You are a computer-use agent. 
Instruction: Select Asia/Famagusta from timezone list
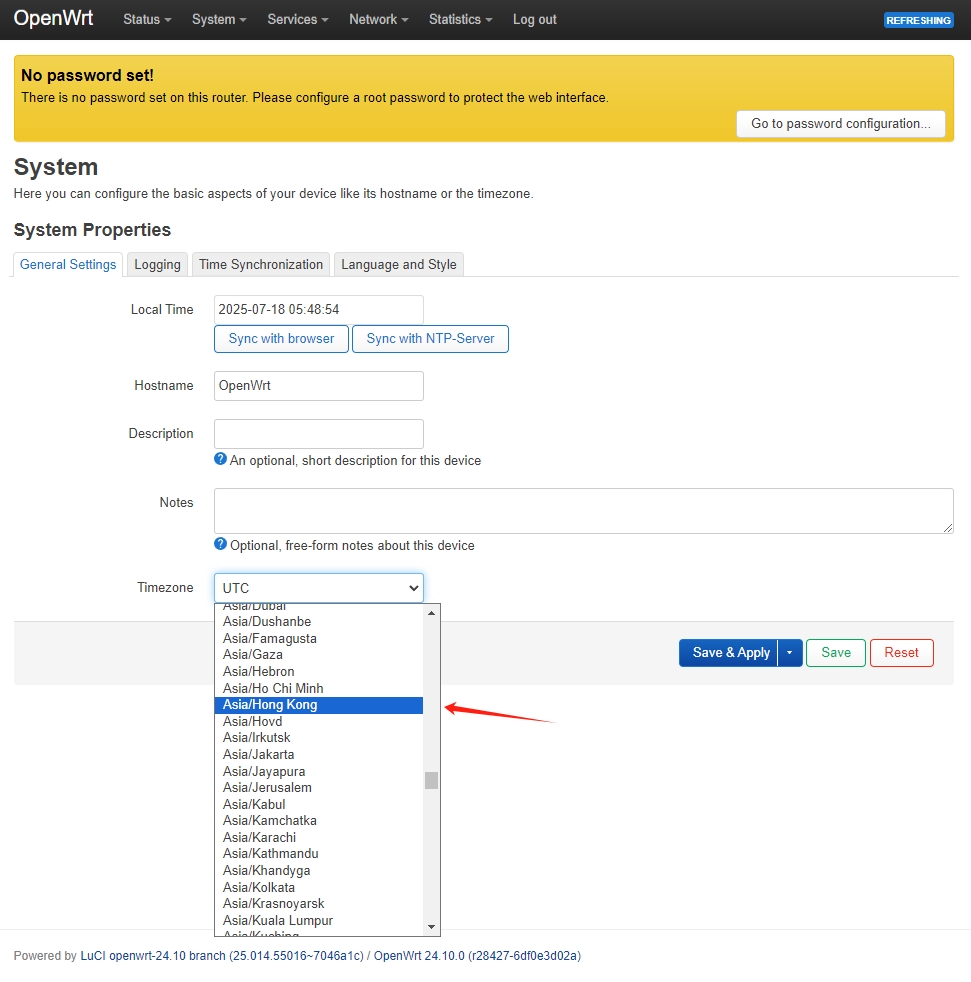(x=319, y=638)
